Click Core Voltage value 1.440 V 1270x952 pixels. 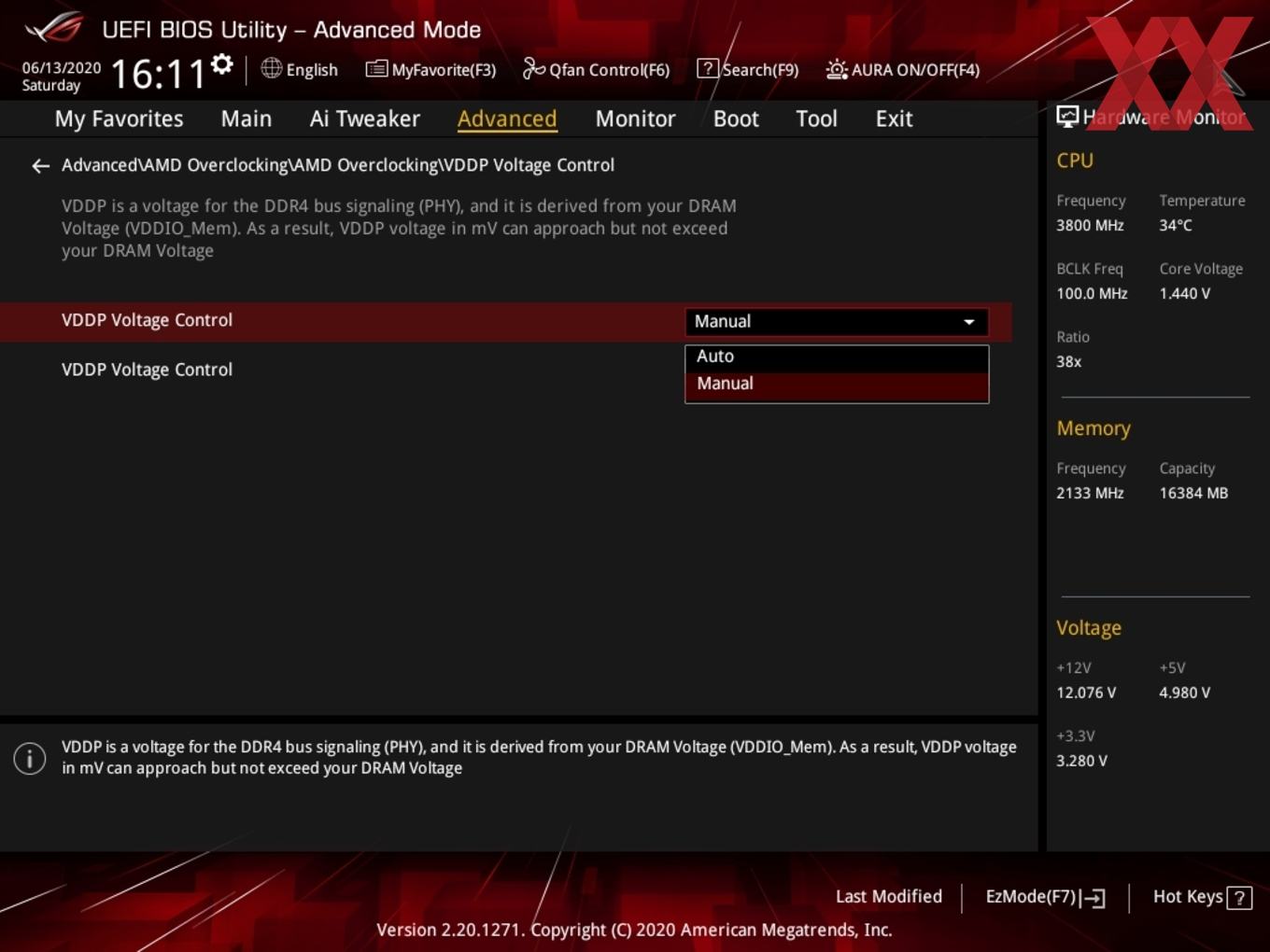1184,294
